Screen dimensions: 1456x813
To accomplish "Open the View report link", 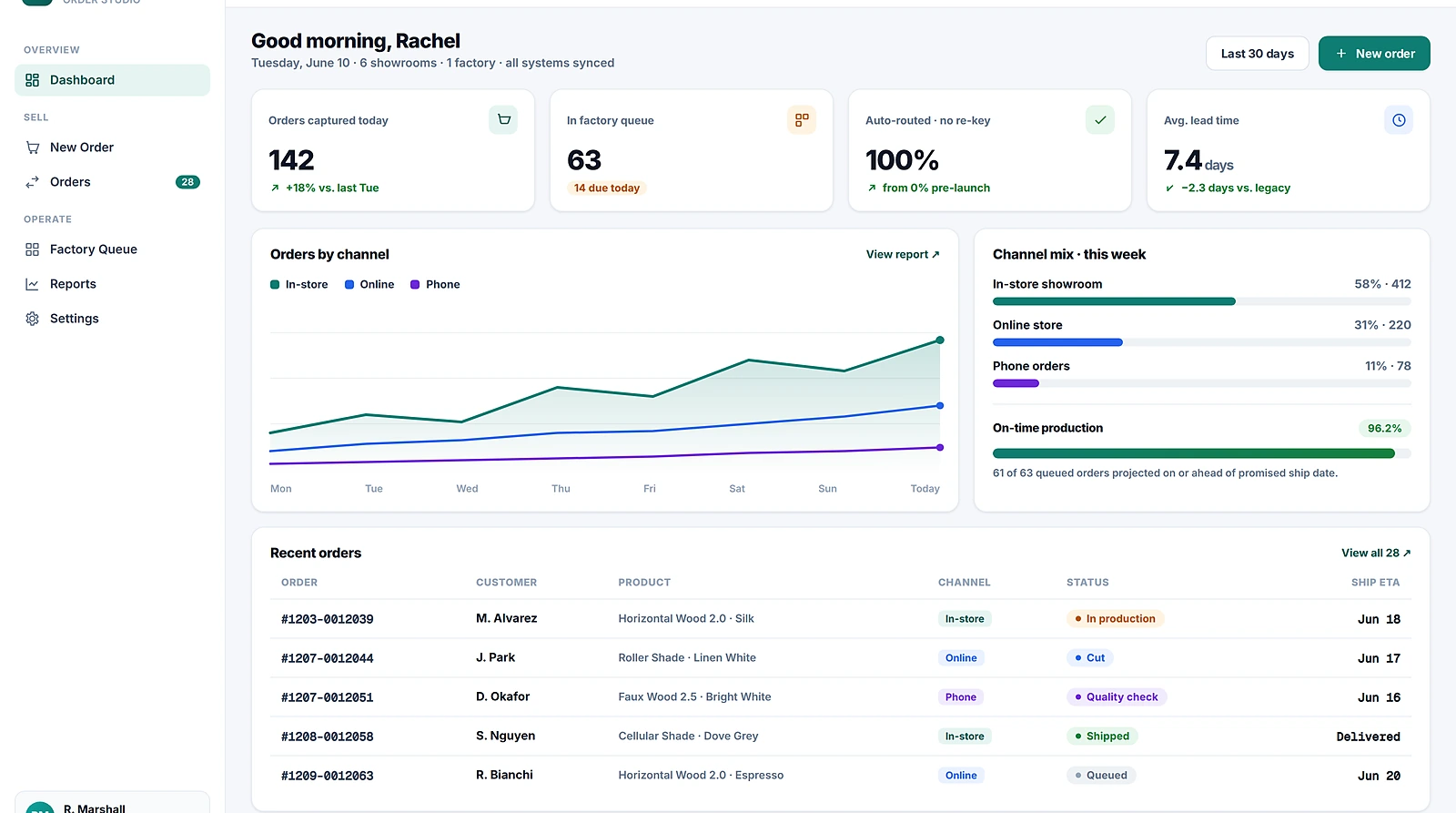I will click(x=903, y=255).
